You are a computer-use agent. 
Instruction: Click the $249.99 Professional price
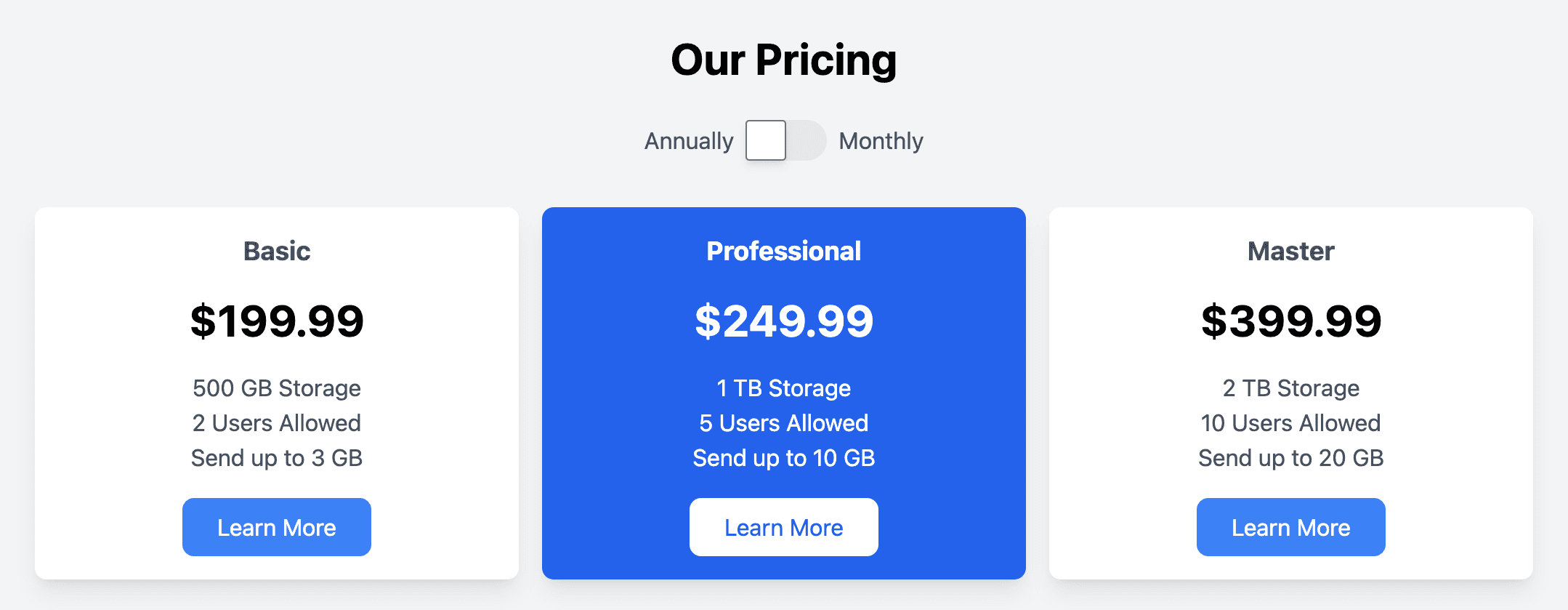pyautogui.click(x=784, y=321)
